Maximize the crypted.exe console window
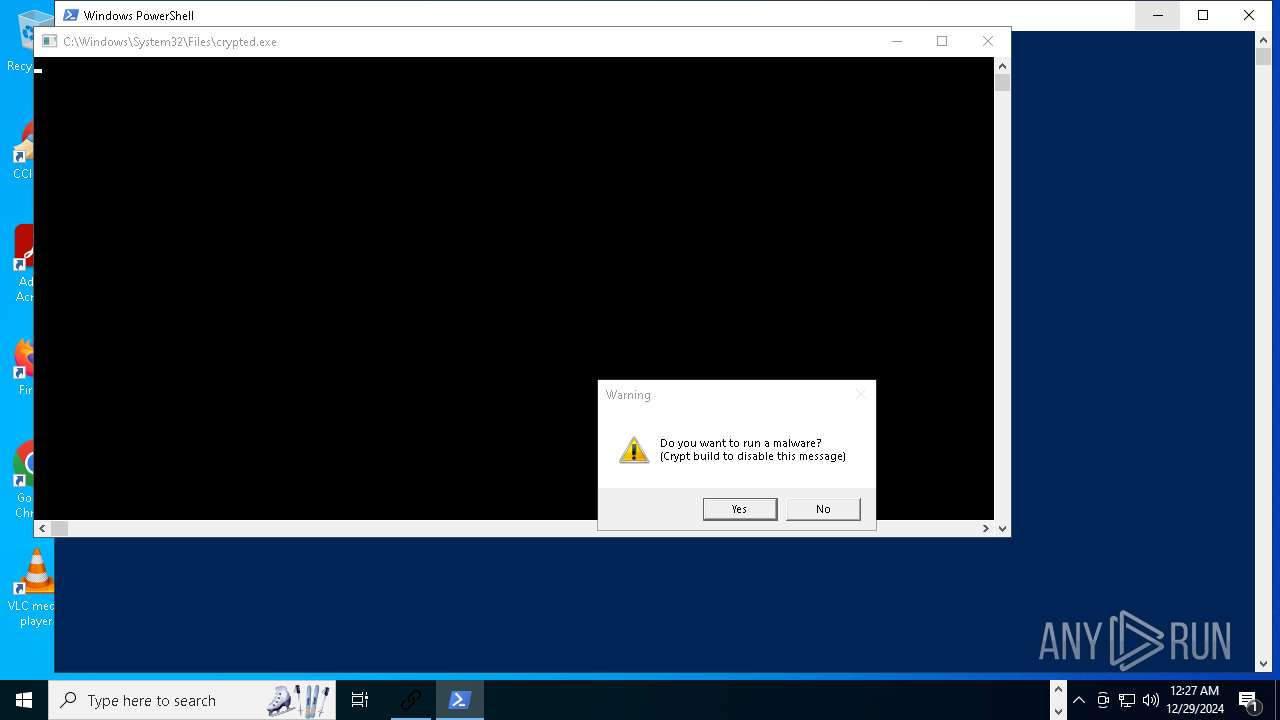Viewport: 1280px width, 720px height. pos(942,41)
